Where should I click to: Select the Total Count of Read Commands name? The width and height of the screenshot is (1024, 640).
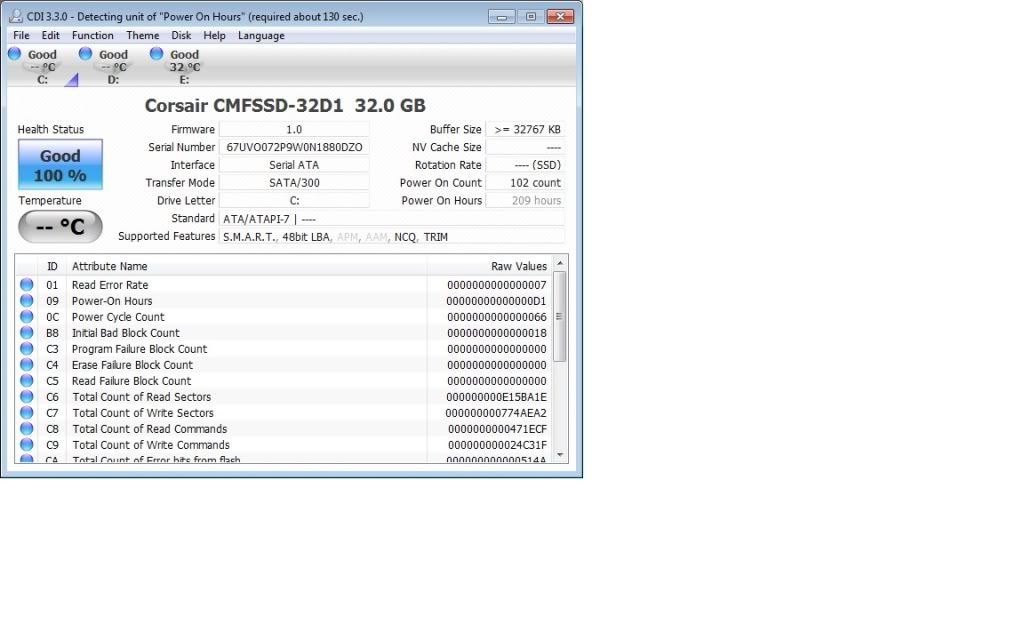coord(150,428)
